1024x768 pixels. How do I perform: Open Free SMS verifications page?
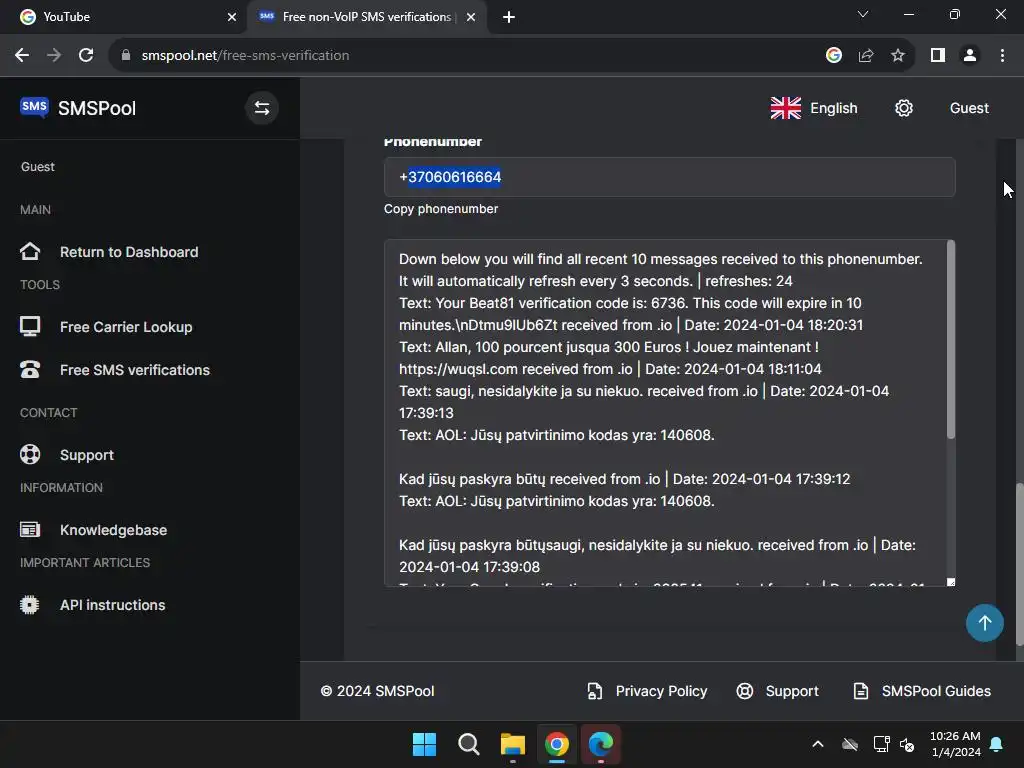(x=135, y=370)
